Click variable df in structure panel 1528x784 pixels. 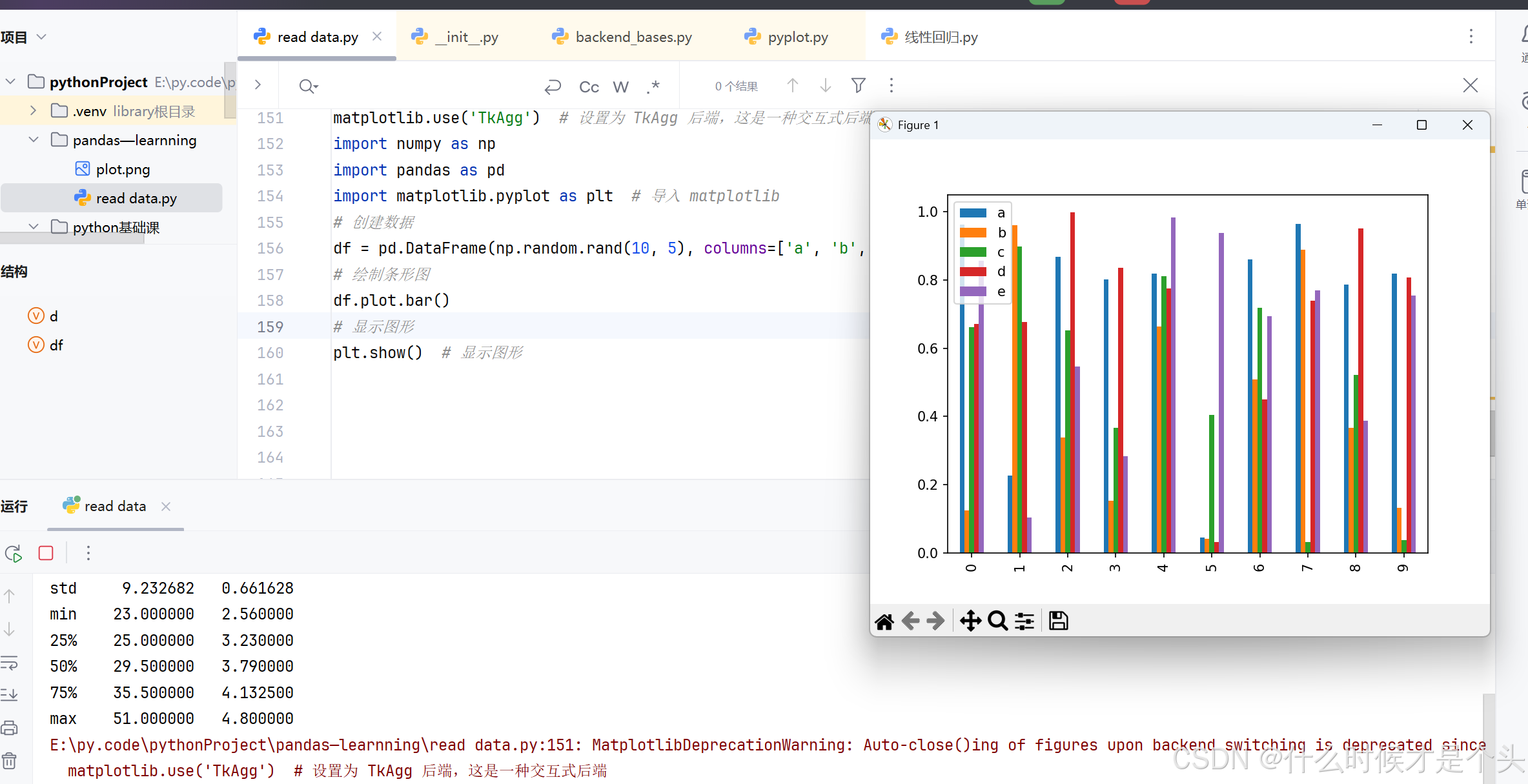56,345
